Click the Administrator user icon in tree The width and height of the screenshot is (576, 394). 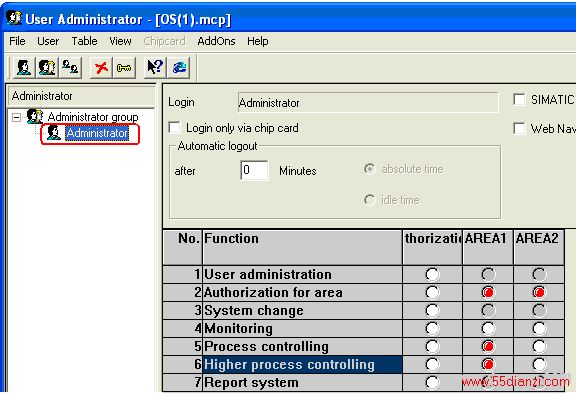point(54,133)
